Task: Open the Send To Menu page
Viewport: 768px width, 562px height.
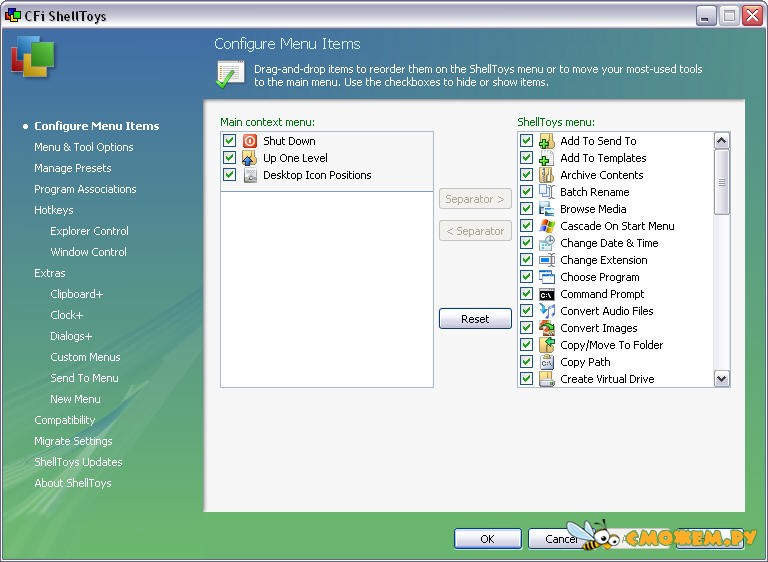Action: [x=84, y=378]
